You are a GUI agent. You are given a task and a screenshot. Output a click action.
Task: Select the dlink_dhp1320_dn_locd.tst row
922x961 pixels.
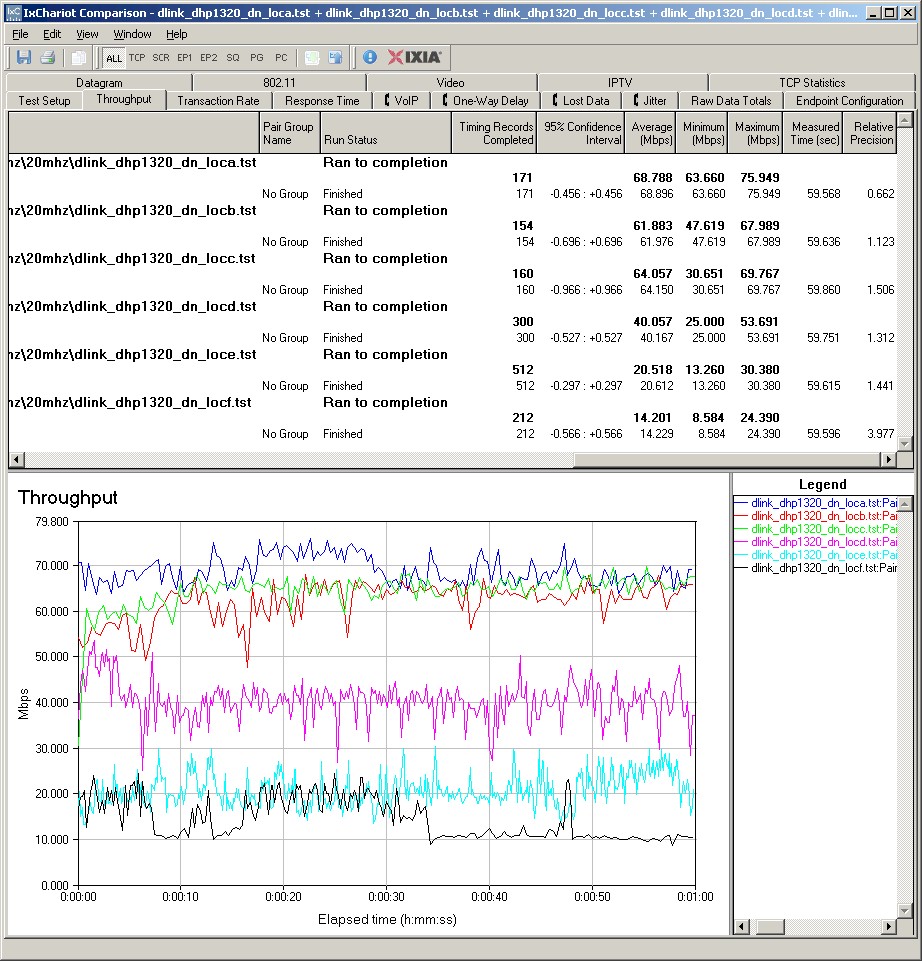(x=452, y=306)
